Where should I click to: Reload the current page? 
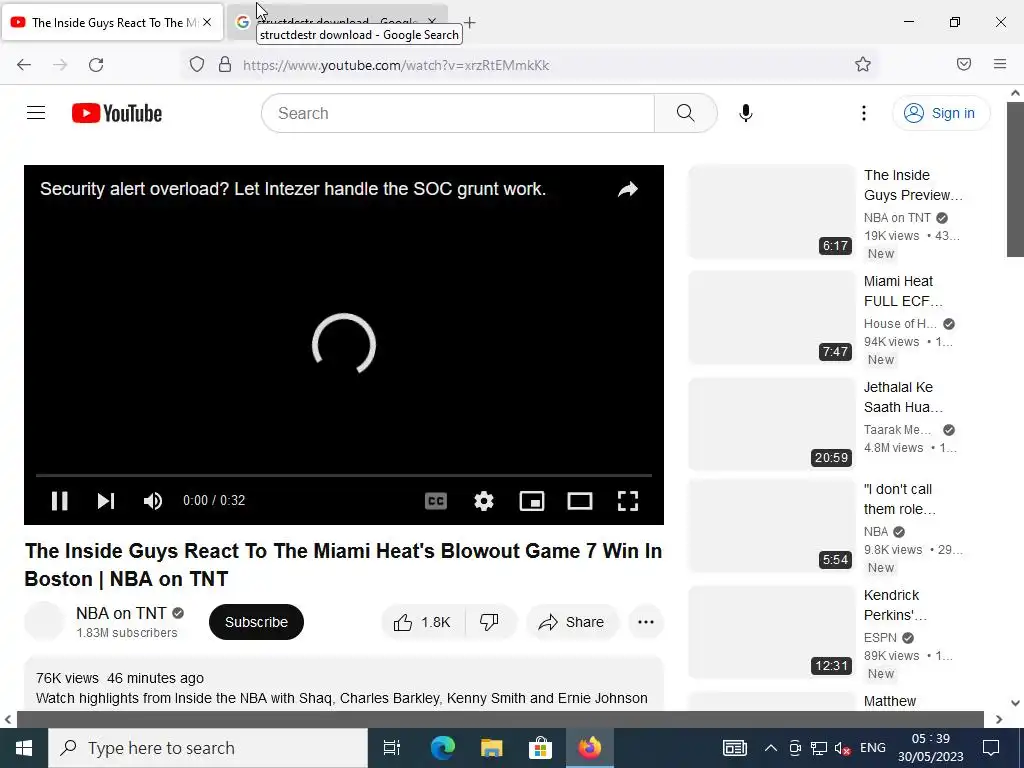click(96, 65)
